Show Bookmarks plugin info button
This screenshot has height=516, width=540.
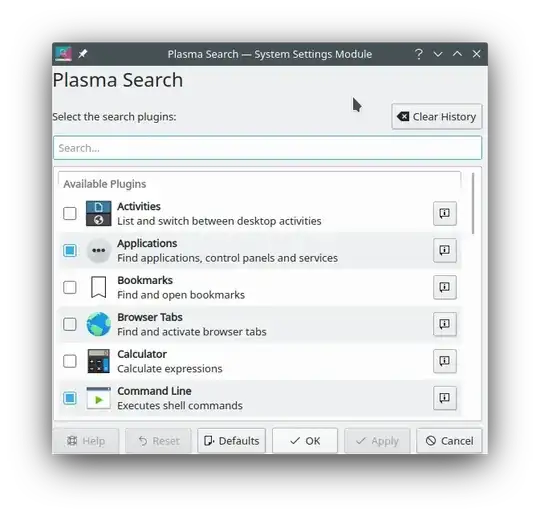tap(445, 287)
